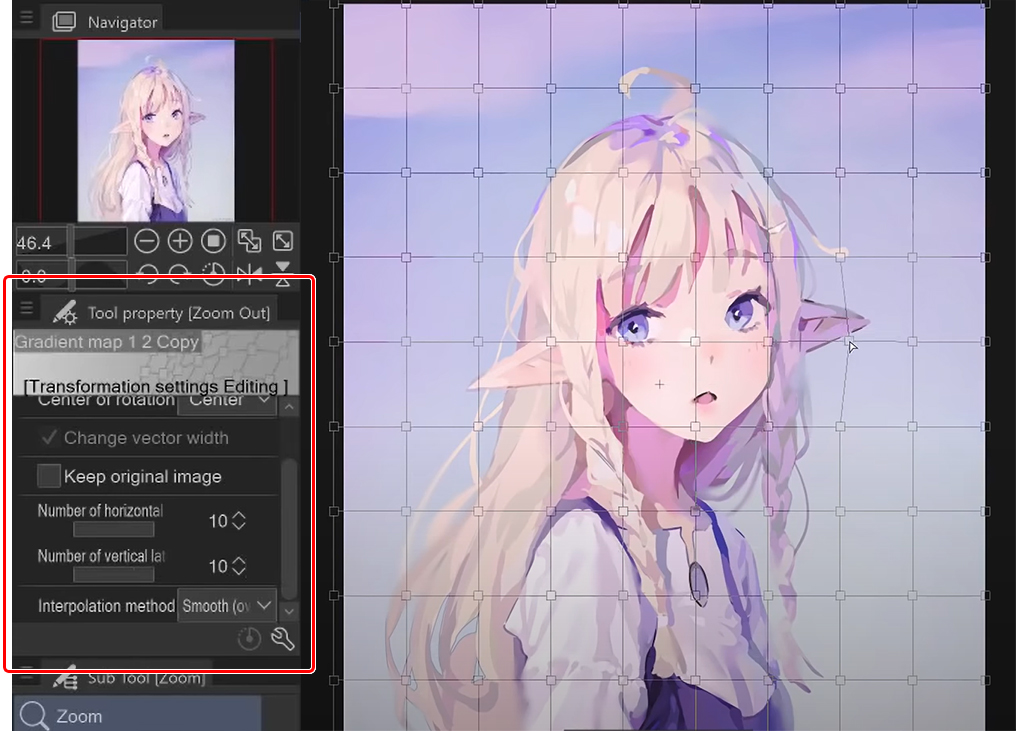Click the Number of horizontal lattice stepper
The height and width of the screenshot is (731, 1016).
pos(239,521)
